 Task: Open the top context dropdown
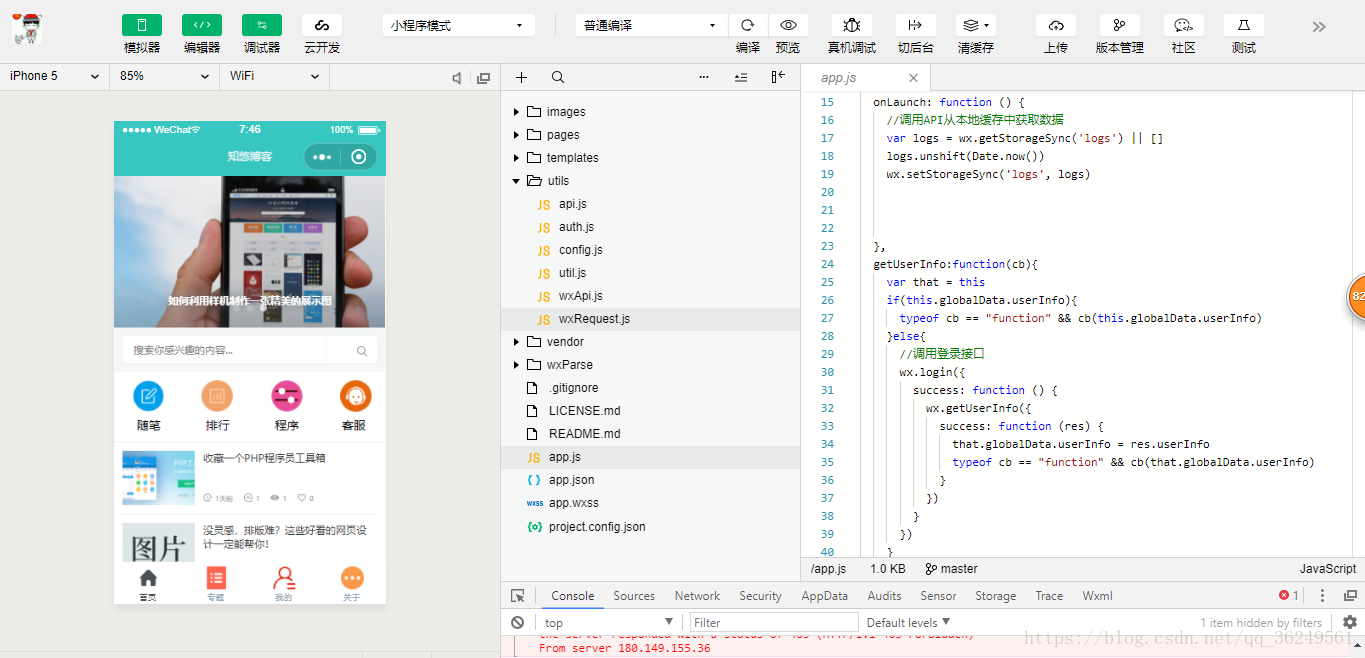[609, 622]
